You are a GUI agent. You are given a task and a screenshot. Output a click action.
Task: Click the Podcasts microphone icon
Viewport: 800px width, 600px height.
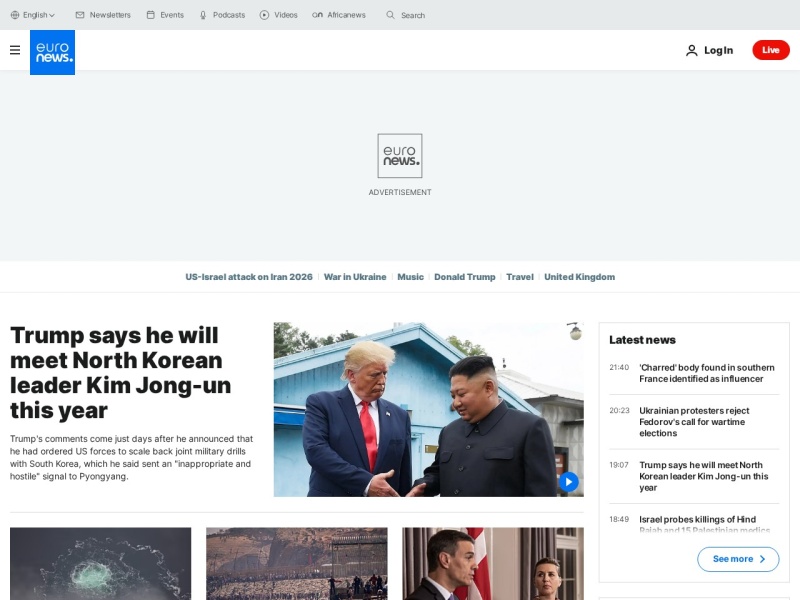tap(203, 15)
